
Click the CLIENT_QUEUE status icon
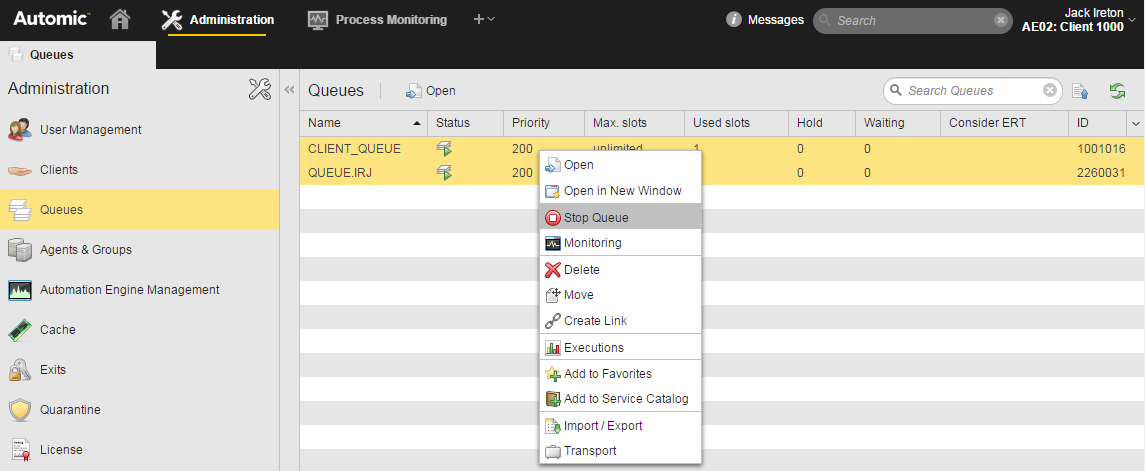pyautogui.click(x=444, y=149)
